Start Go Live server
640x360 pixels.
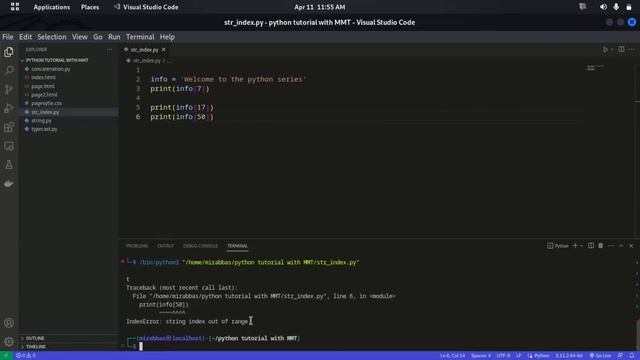click(600, 356)
